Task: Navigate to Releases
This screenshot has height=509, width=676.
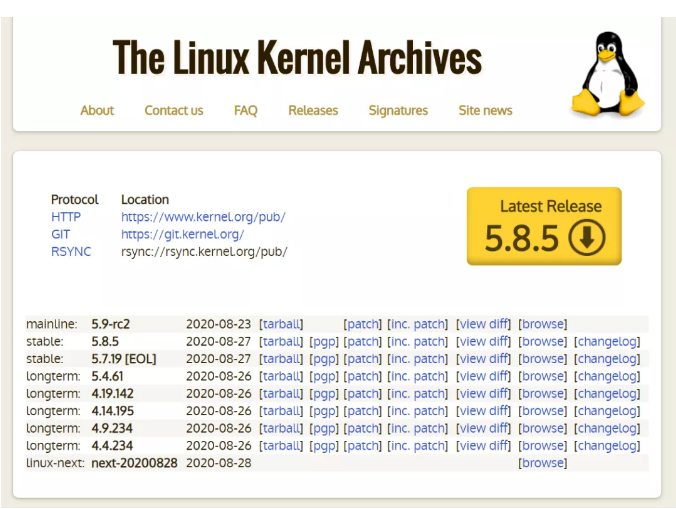Action: (x=313, y=110)
